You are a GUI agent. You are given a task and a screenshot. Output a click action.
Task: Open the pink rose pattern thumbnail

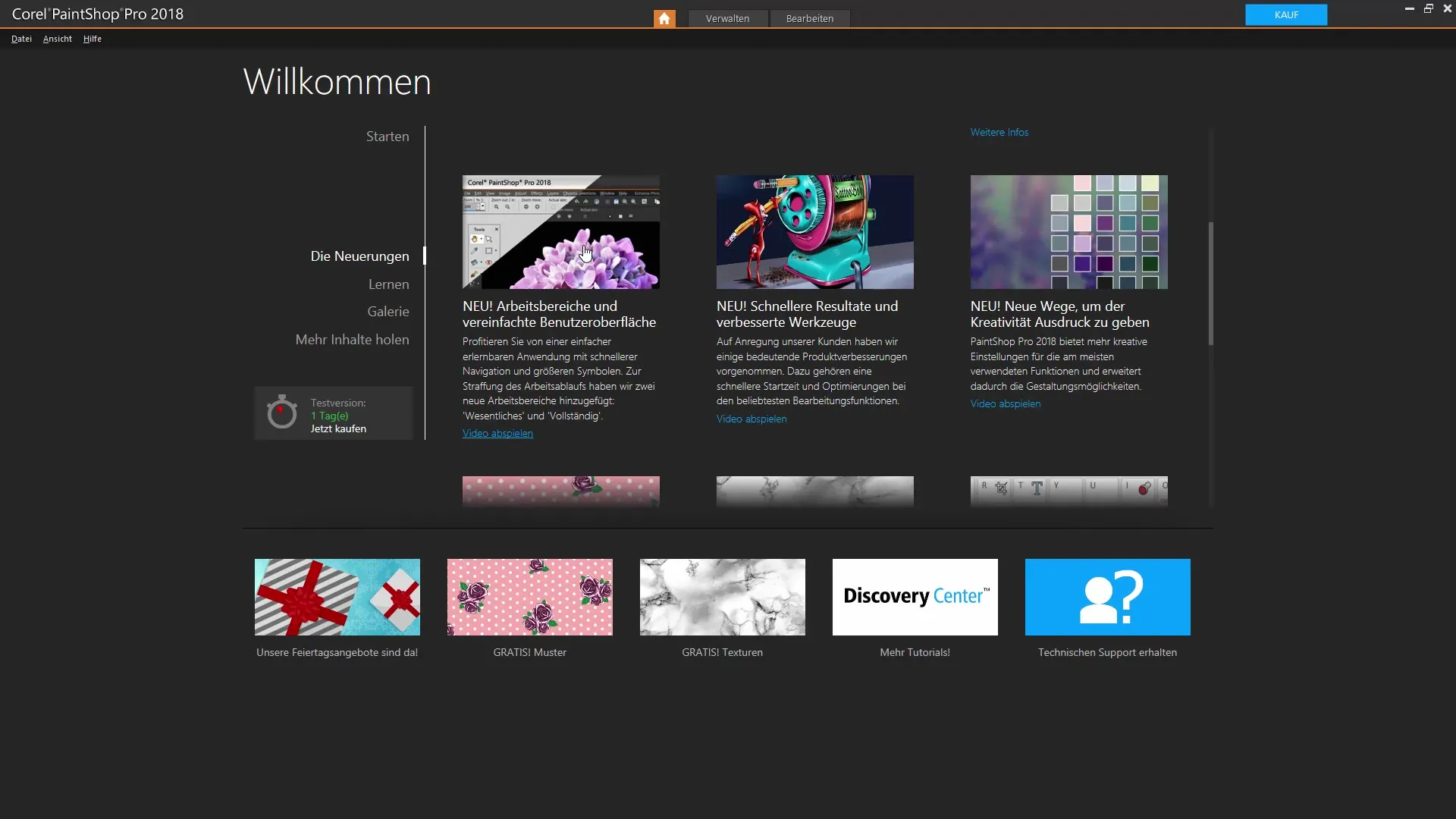coord(530,598)
